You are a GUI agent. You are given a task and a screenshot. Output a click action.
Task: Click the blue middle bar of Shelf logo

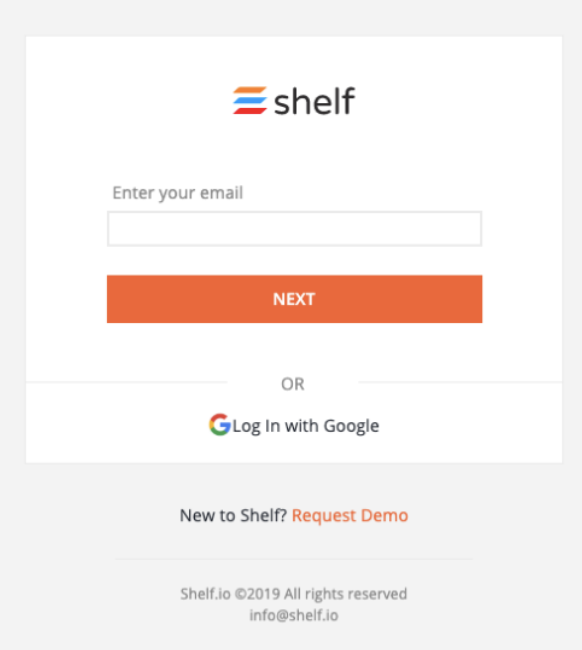[250, 100]
